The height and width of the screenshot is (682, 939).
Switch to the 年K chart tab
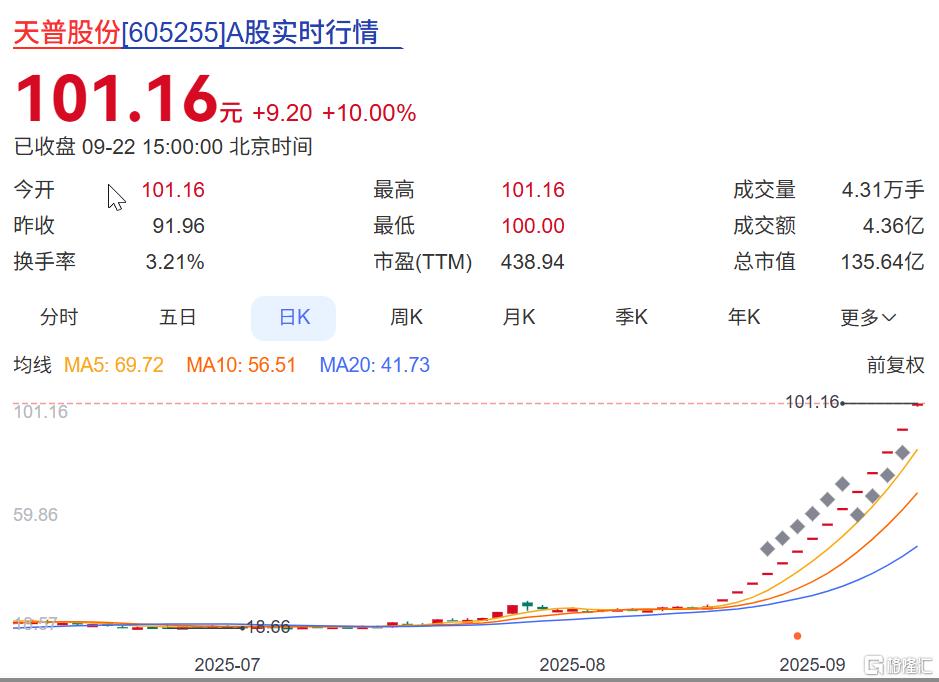[x=744, y=317]
